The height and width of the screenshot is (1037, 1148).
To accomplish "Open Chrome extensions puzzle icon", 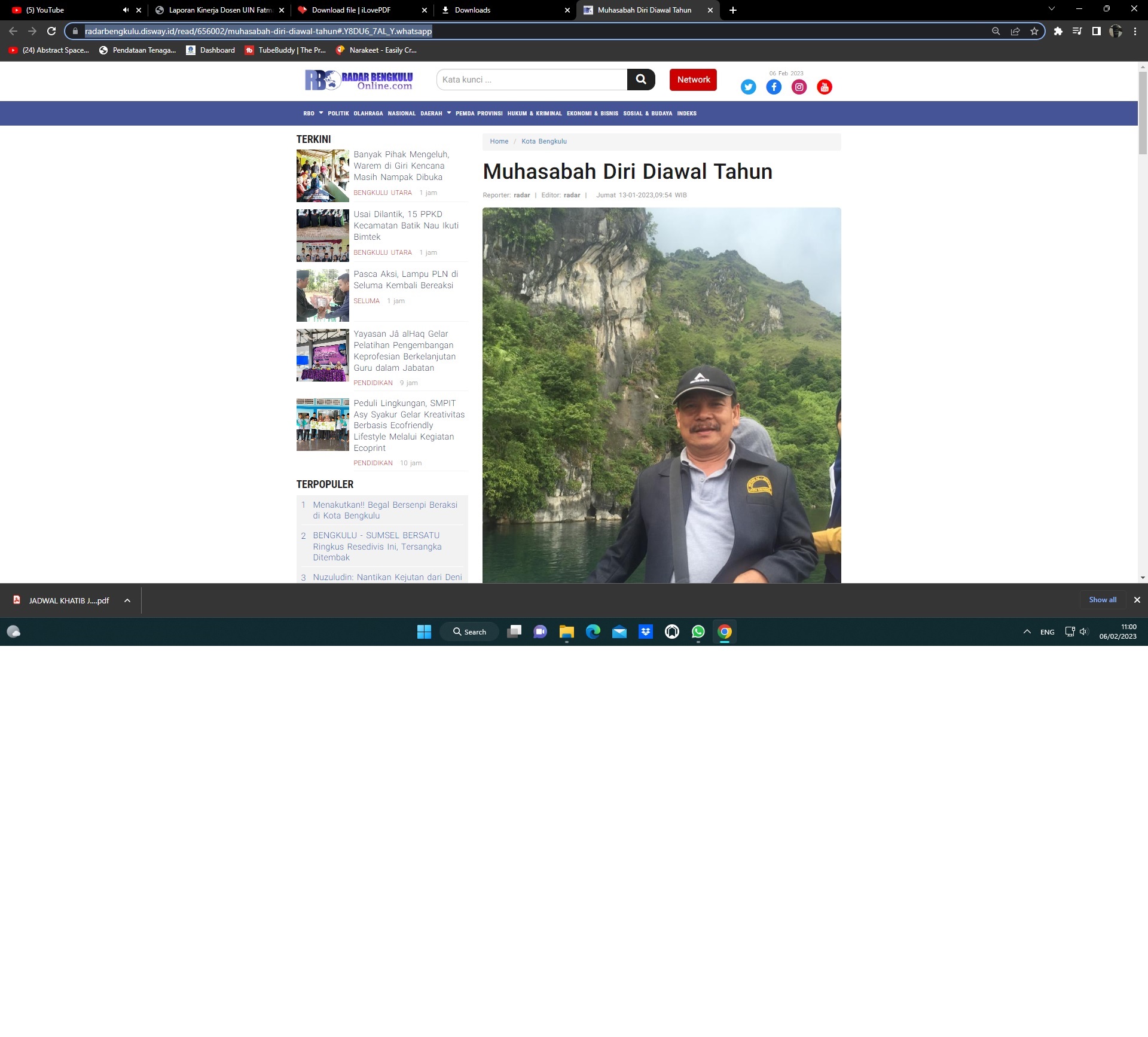I will [1058, 31].
